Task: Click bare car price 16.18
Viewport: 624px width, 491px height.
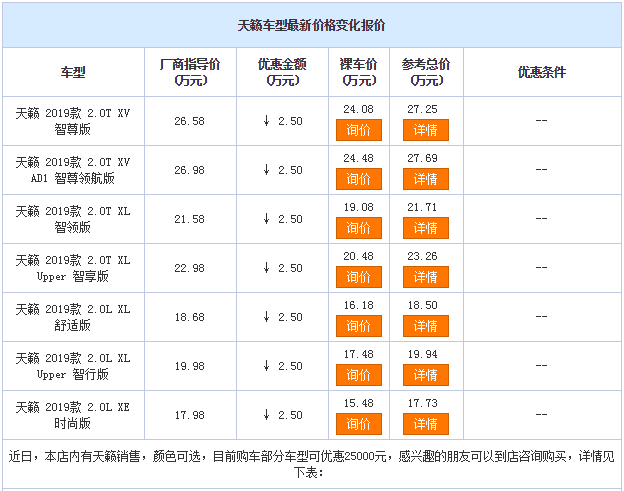Action: click(x=359, y=305)
